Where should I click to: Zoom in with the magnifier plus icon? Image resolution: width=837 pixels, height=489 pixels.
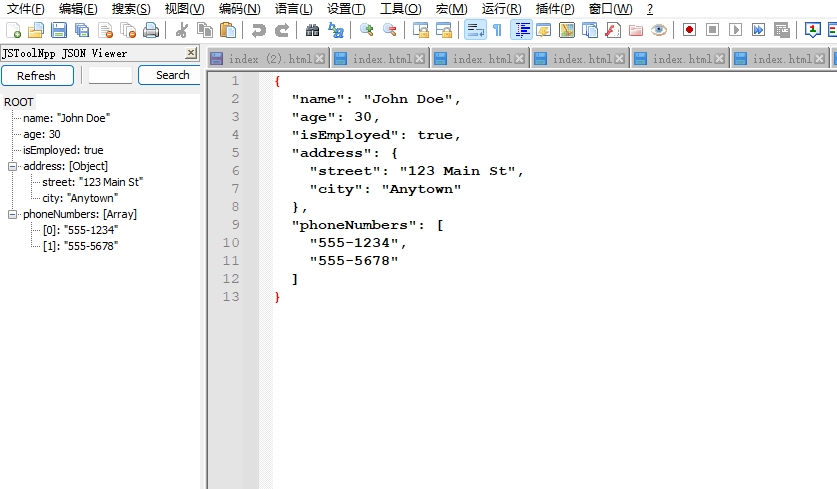pos(366,30)
